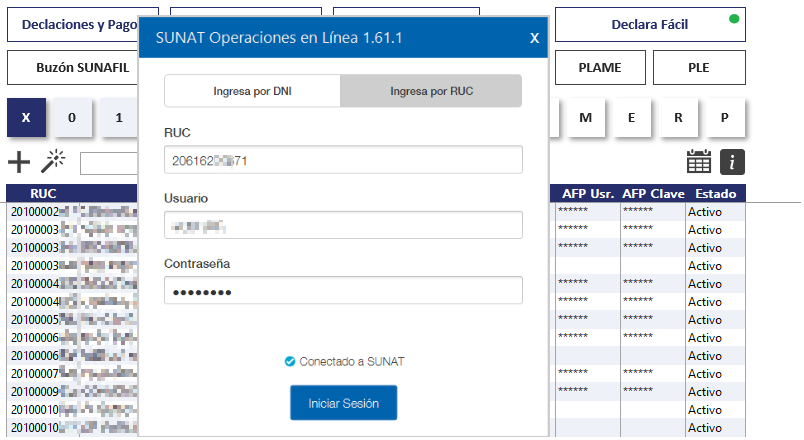The height and width of the screenshot is (440, 804).
Task: Click the Conectado a SUNAT status text
Action: coord(352,362)
